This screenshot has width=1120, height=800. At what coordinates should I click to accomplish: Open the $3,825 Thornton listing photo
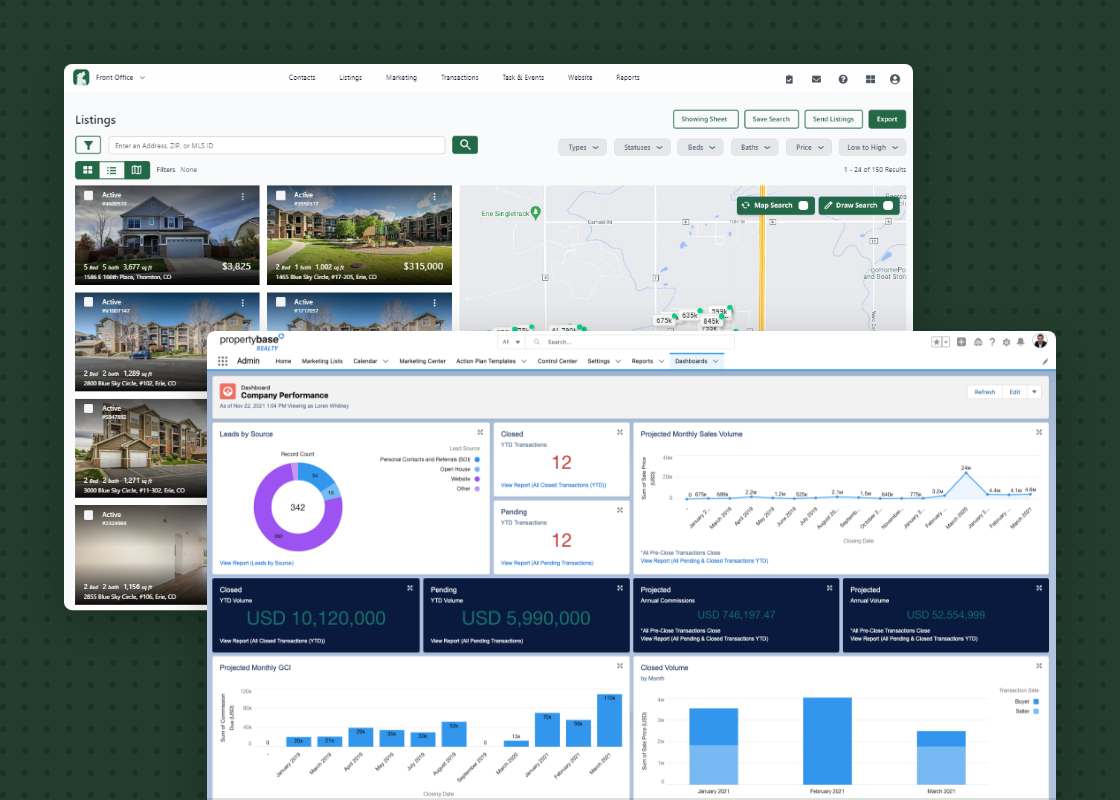(x=167, y=235)
